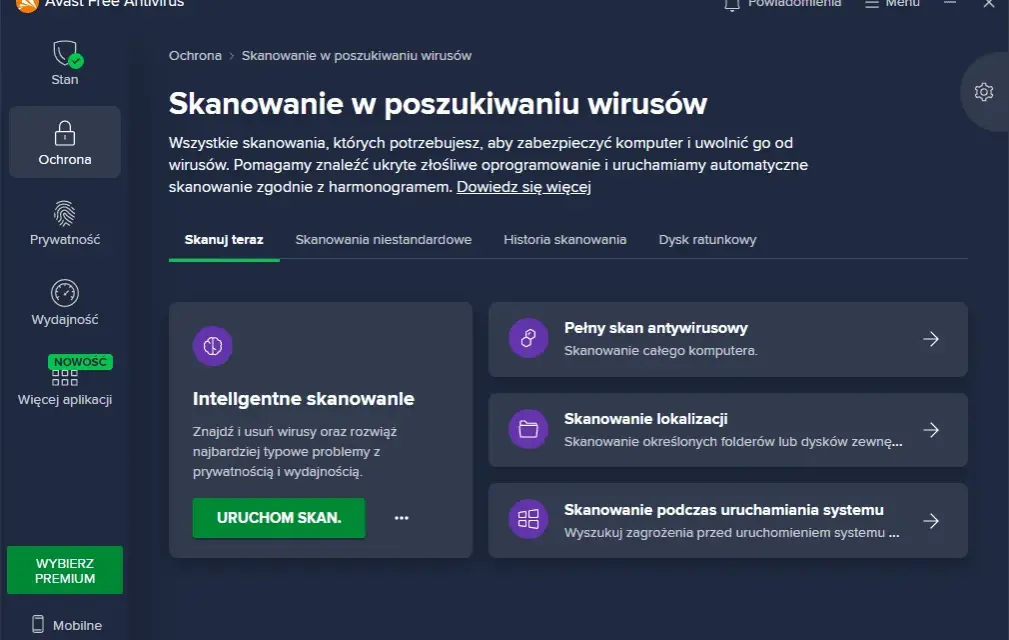Open scan settings gear icon
The width and height of the screenshot is (1009, 640).
coord(983,92)
